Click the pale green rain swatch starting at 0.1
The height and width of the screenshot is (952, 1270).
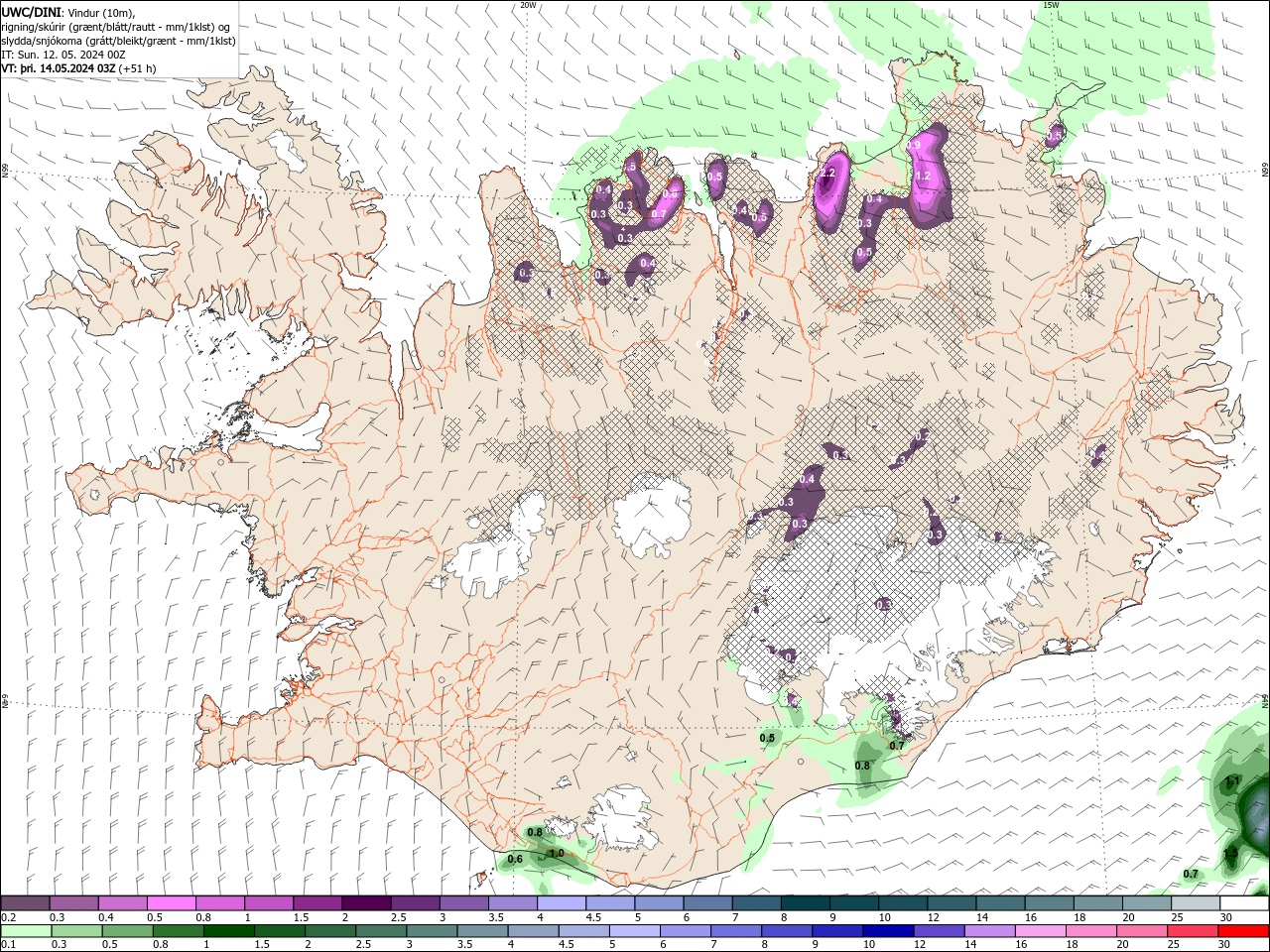[27, 931]
